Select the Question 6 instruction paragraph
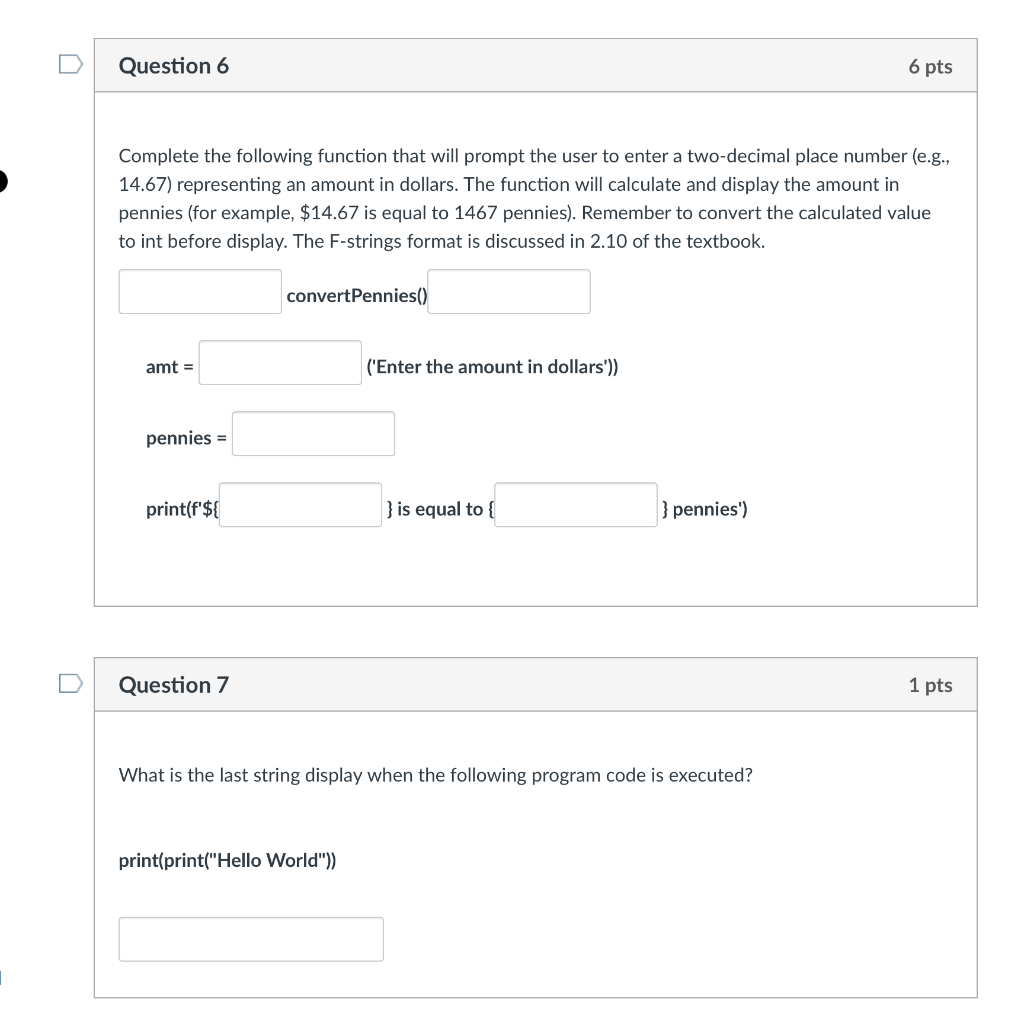This screenshot has width=1024, height=1018. pyautogui.click(x=533, y=197)
